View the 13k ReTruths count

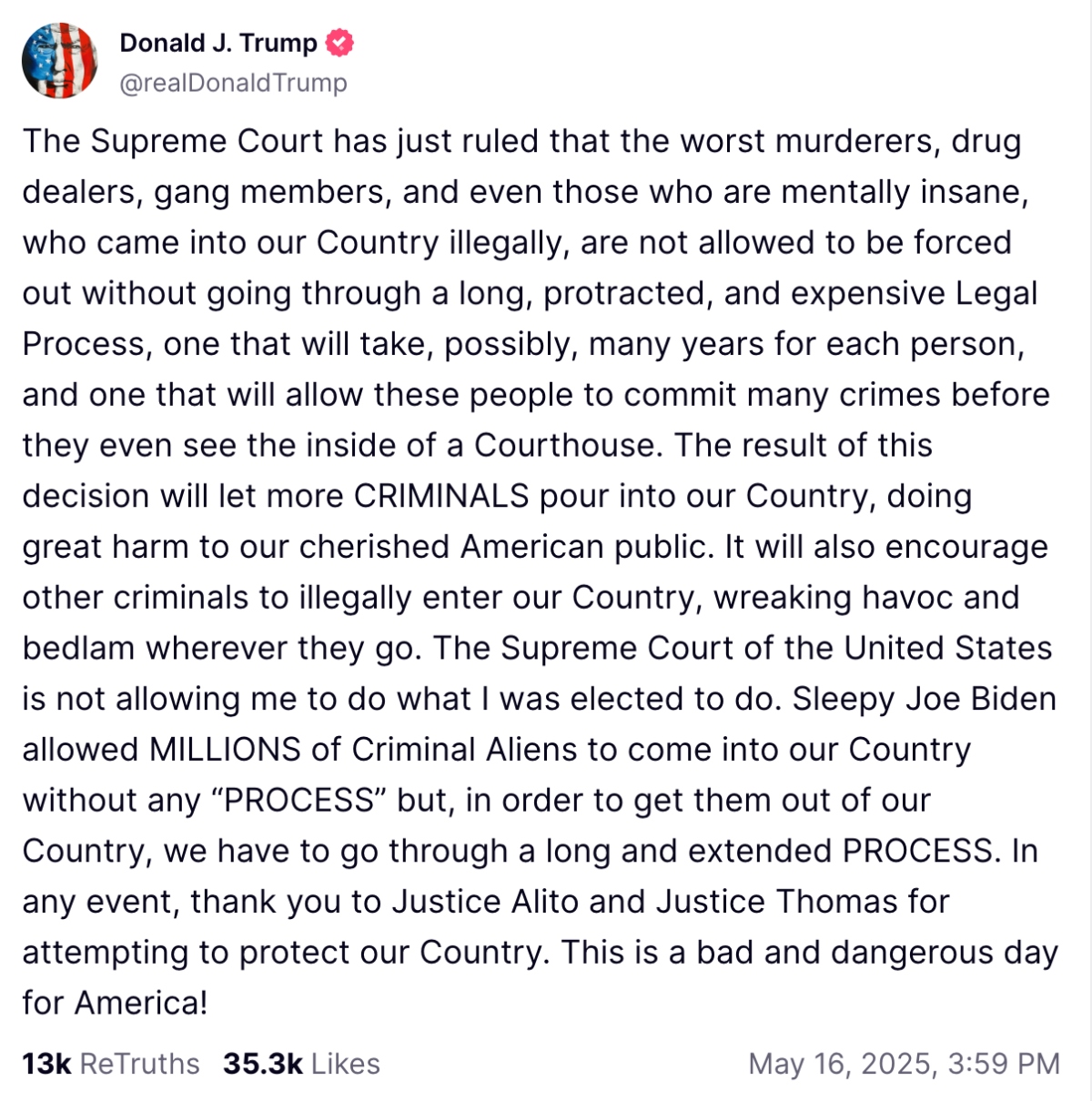(46, 1063)
